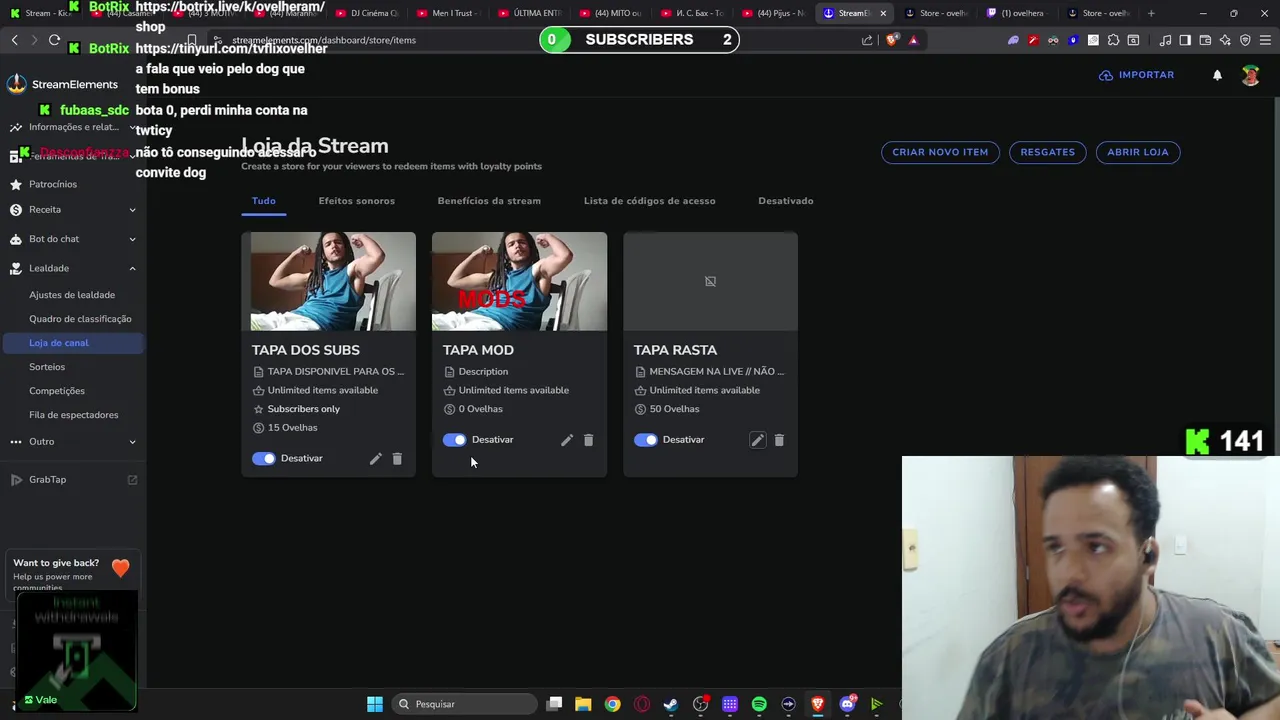Select Loja de canal in sidebar
The image size is (1280, 720).
pyautogui.click(x=72, y=343)
